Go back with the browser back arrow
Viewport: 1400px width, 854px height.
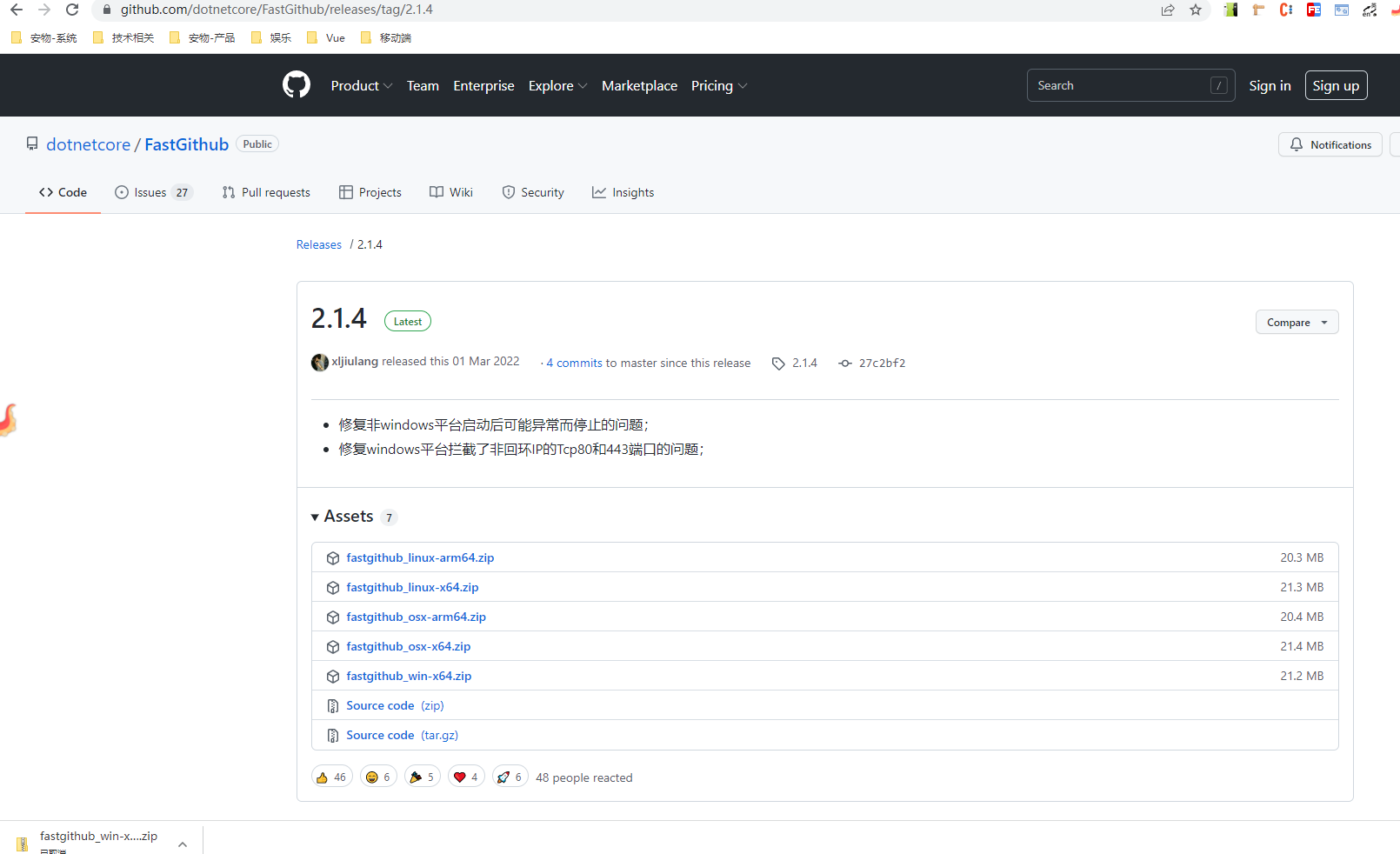(x=17, y=10)
